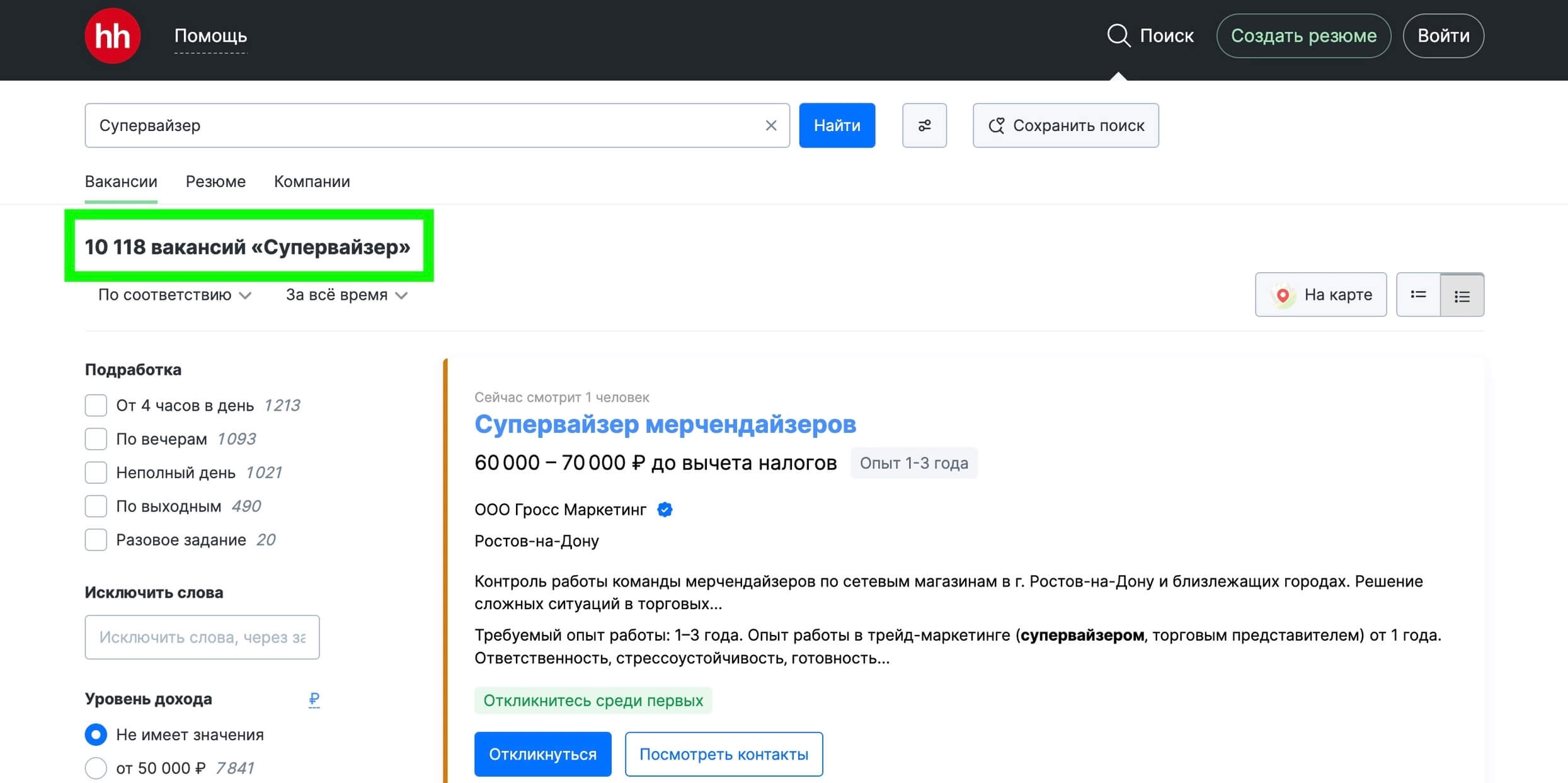Screen dimensions: 1568x783
Task: Check Разовое задание option
Action: click(96, 540)
